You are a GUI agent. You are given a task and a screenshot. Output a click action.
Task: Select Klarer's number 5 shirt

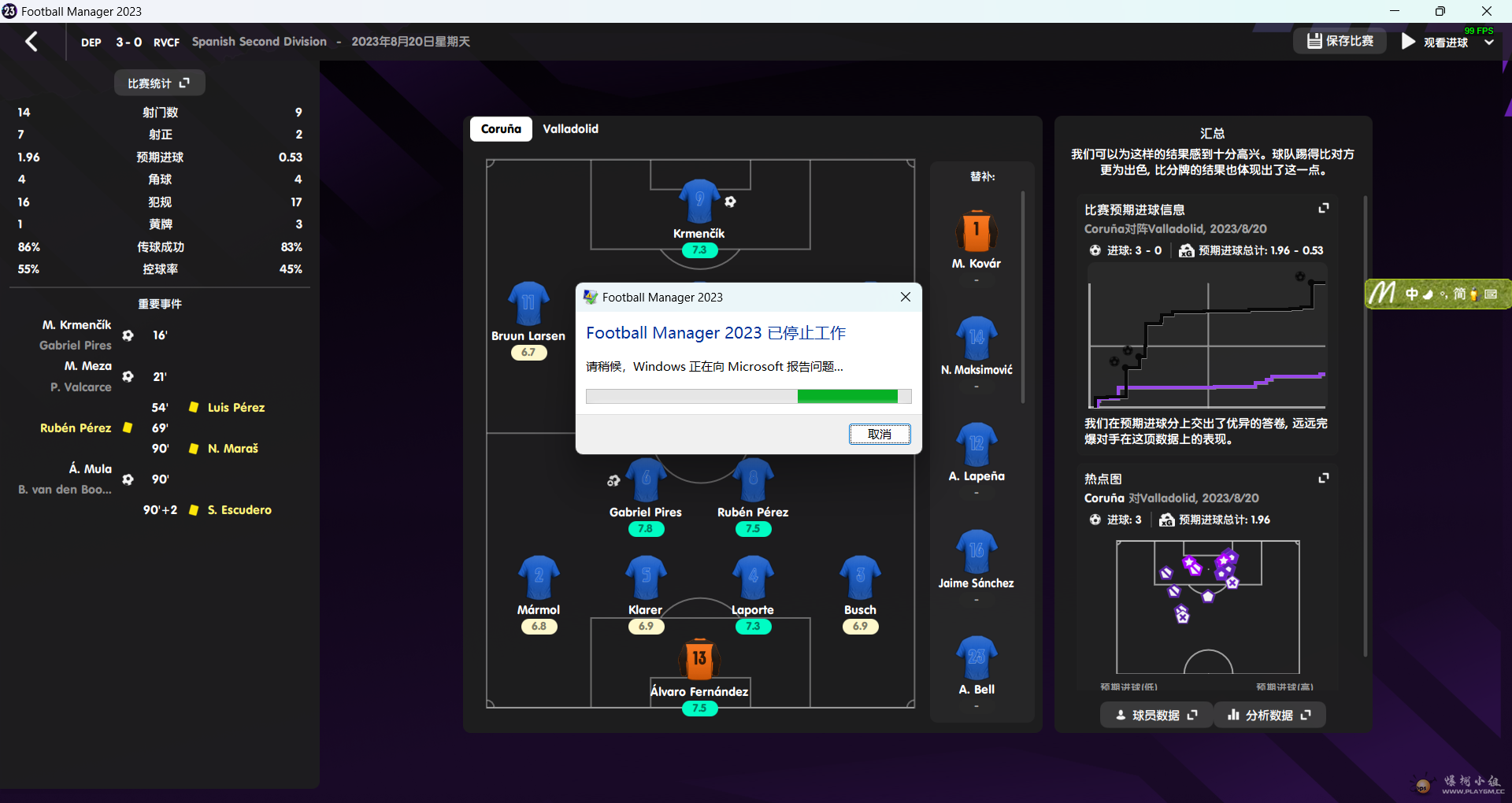pyautogui.click(x=646, y=578)
